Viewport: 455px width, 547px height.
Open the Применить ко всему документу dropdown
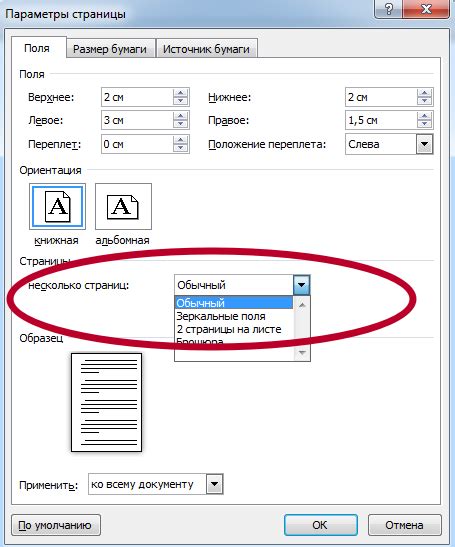pos(215,484)
